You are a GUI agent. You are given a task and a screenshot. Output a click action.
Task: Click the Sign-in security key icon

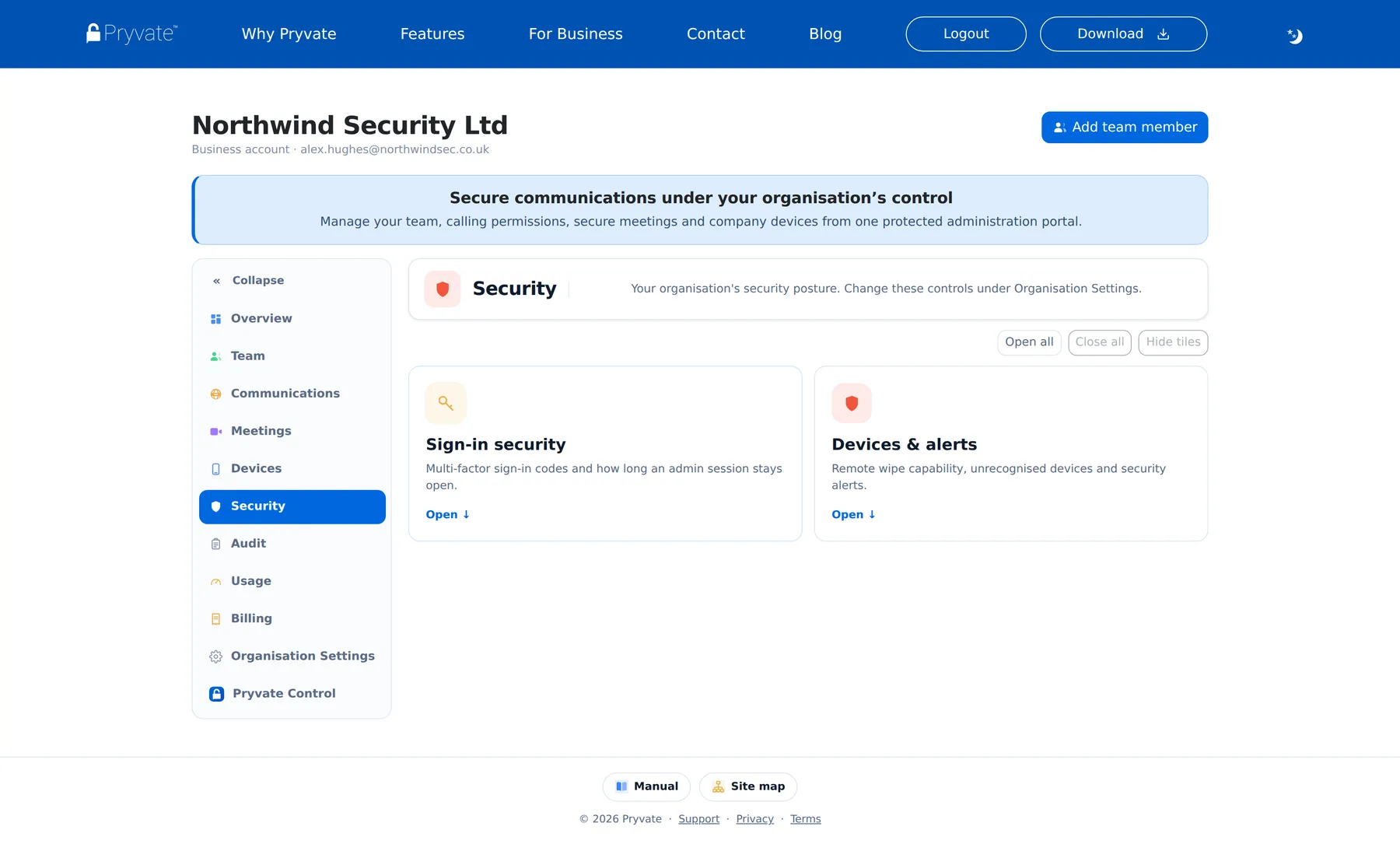pyautogui.click(x=446, y=403)
